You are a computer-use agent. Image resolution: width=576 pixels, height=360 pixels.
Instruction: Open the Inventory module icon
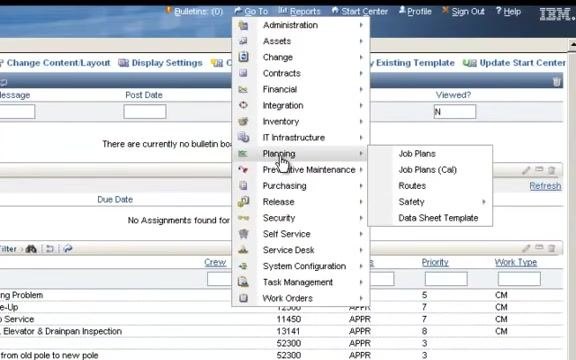coord(243,121)
